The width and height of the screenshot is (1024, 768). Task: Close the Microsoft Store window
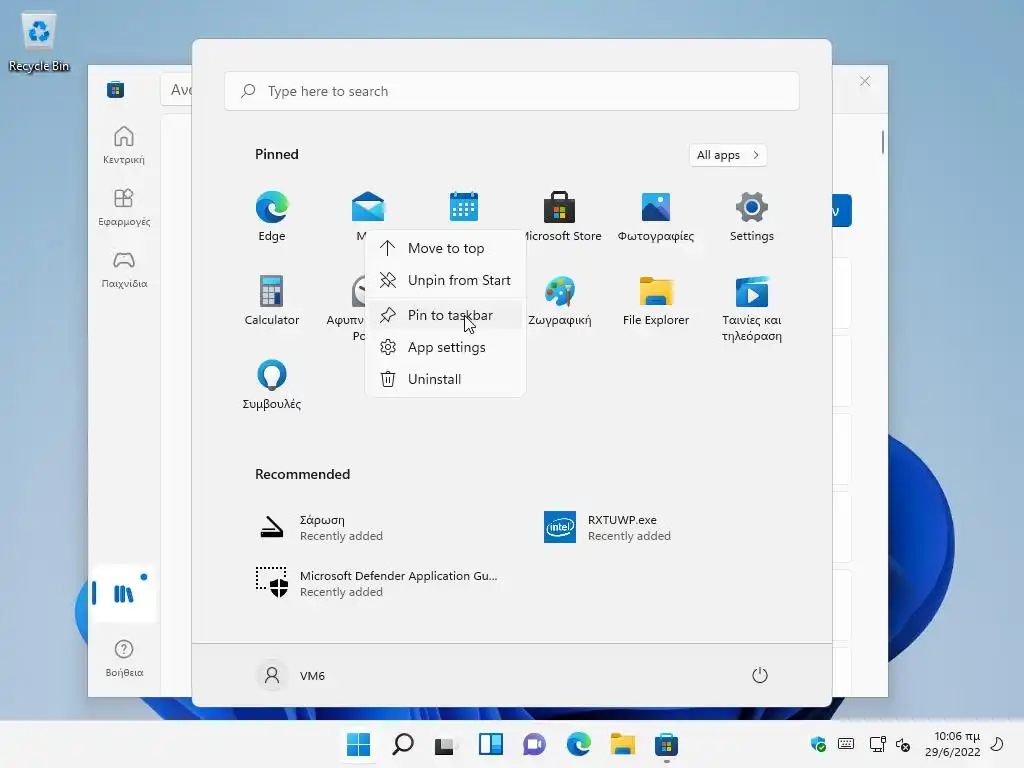865,81
